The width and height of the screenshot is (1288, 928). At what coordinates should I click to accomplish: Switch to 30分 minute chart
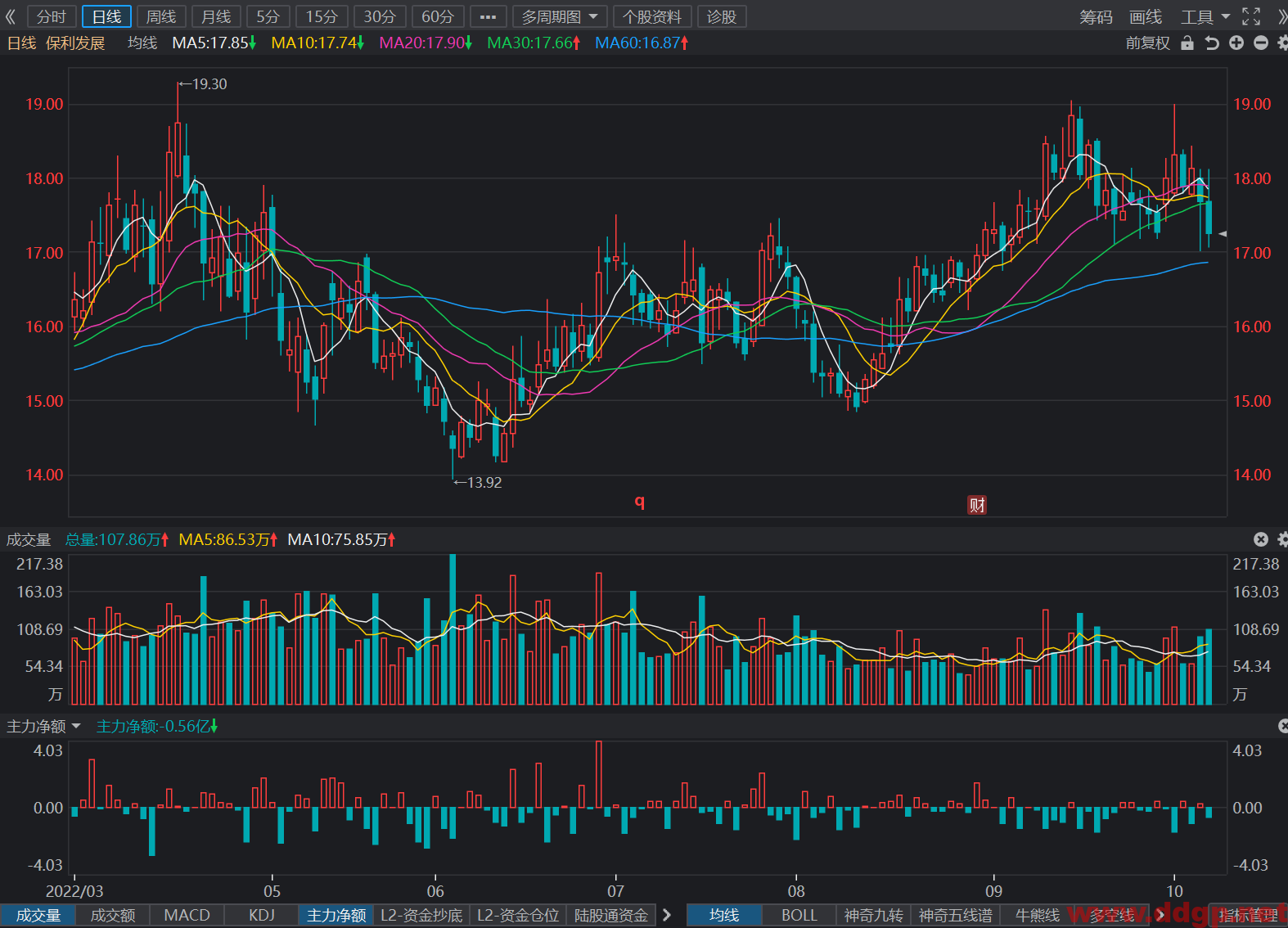pyautogui.click(x=380, y=16)
